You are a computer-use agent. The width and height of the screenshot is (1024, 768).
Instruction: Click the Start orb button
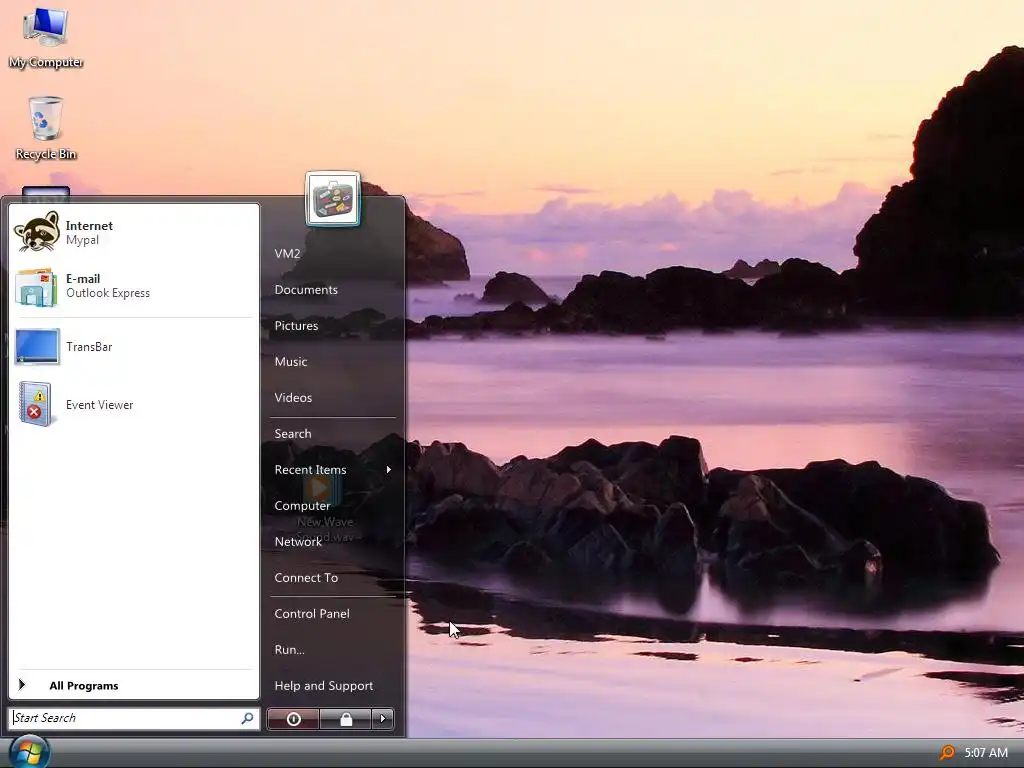[x=29, y=752]
